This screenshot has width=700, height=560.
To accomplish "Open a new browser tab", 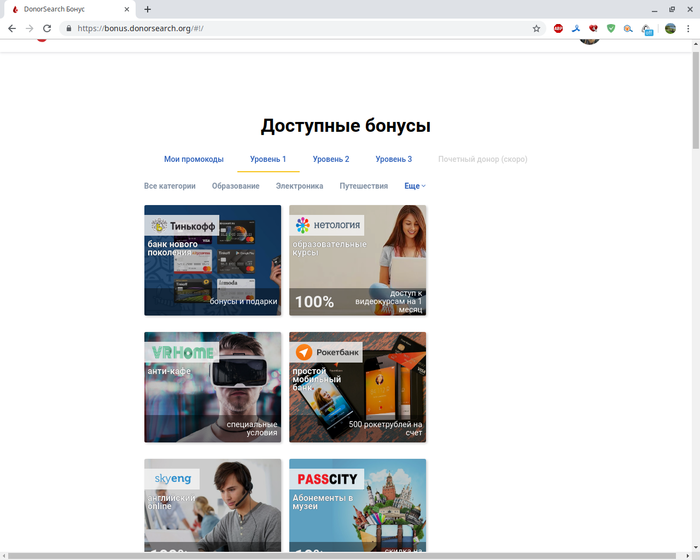I will 148,9.
